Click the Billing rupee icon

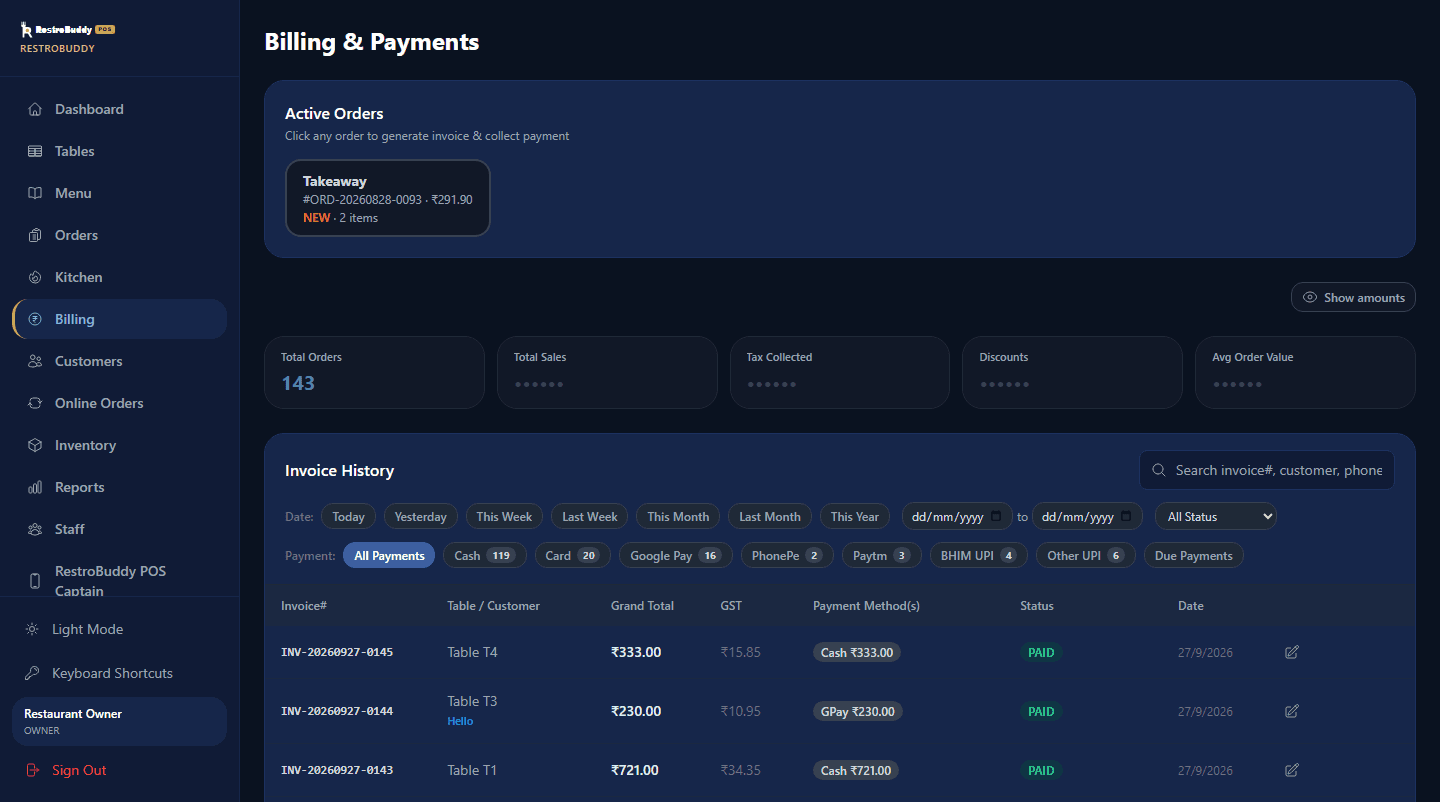[x=35, y=319]
